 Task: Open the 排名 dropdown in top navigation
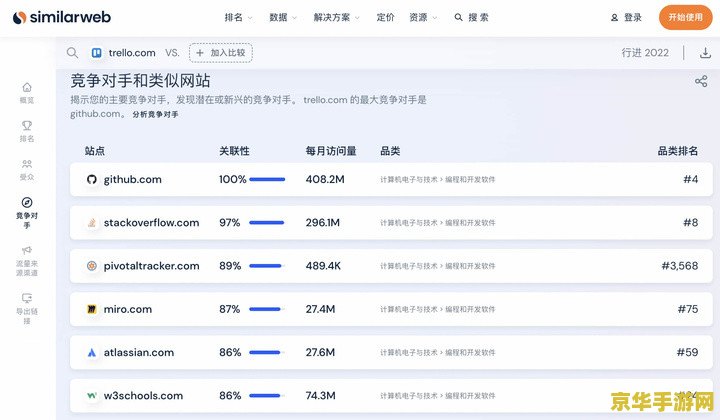coord(238,17)
